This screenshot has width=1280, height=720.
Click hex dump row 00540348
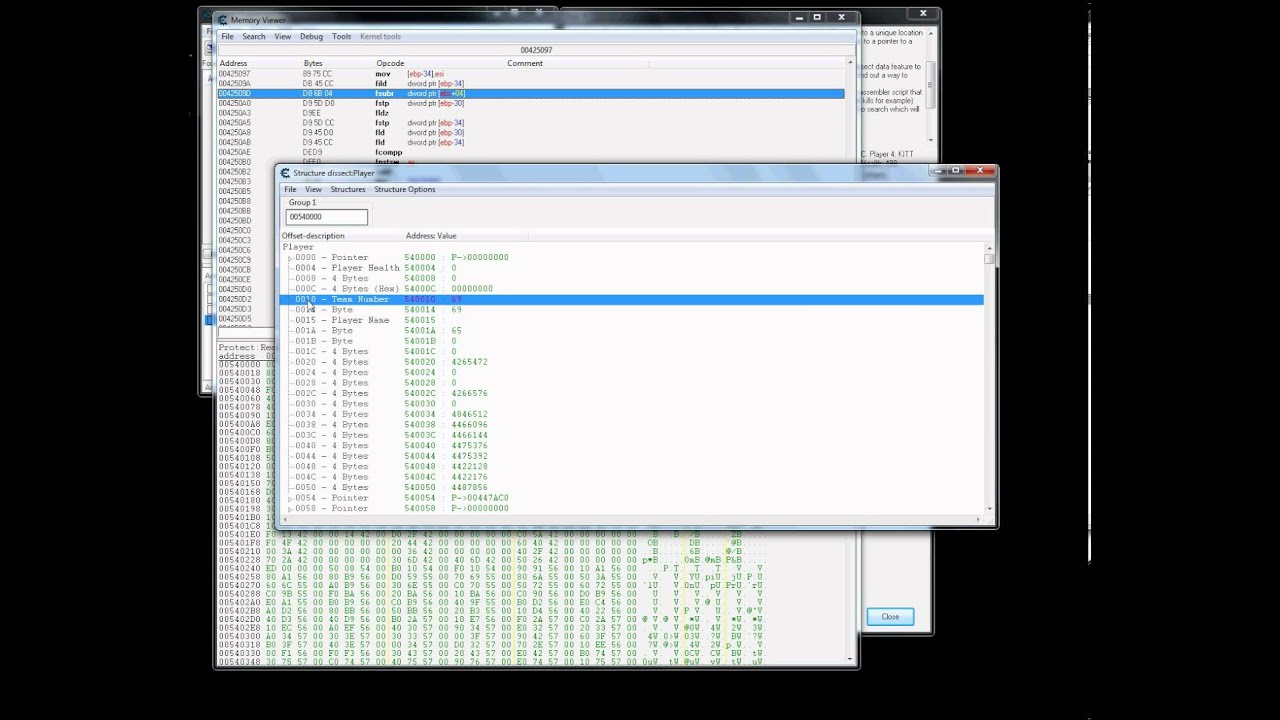pos(495,661)
